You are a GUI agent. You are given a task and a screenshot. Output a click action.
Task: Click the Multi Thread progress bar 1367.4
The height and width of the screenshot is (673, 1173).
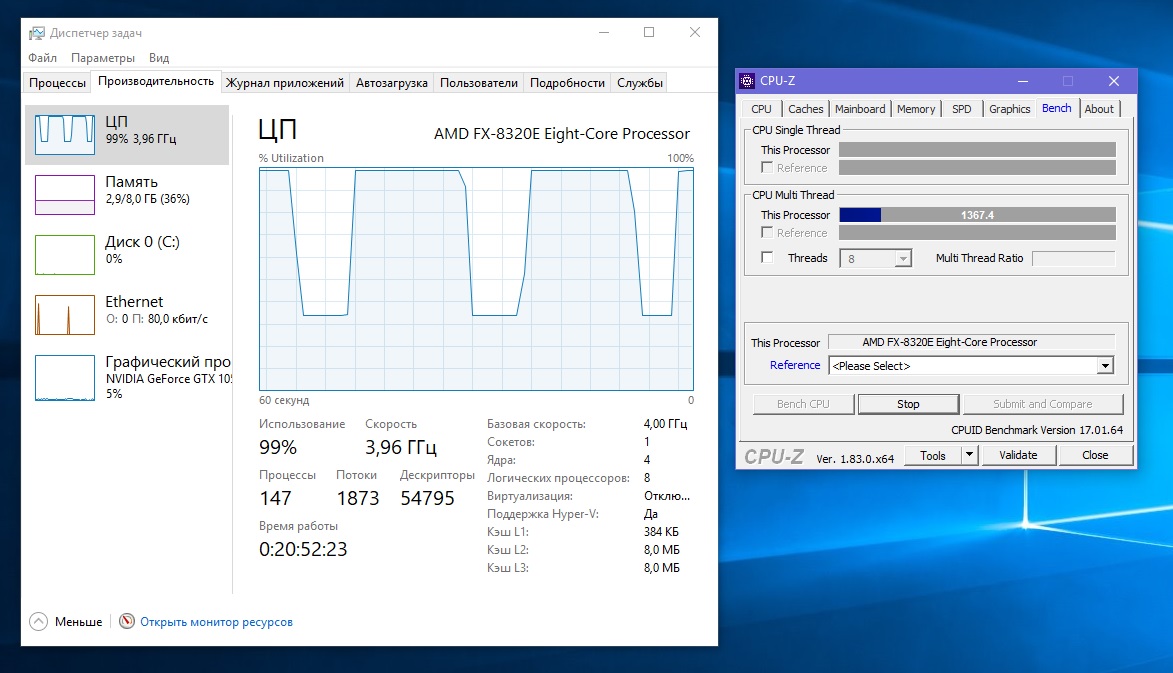pos(977,215)
